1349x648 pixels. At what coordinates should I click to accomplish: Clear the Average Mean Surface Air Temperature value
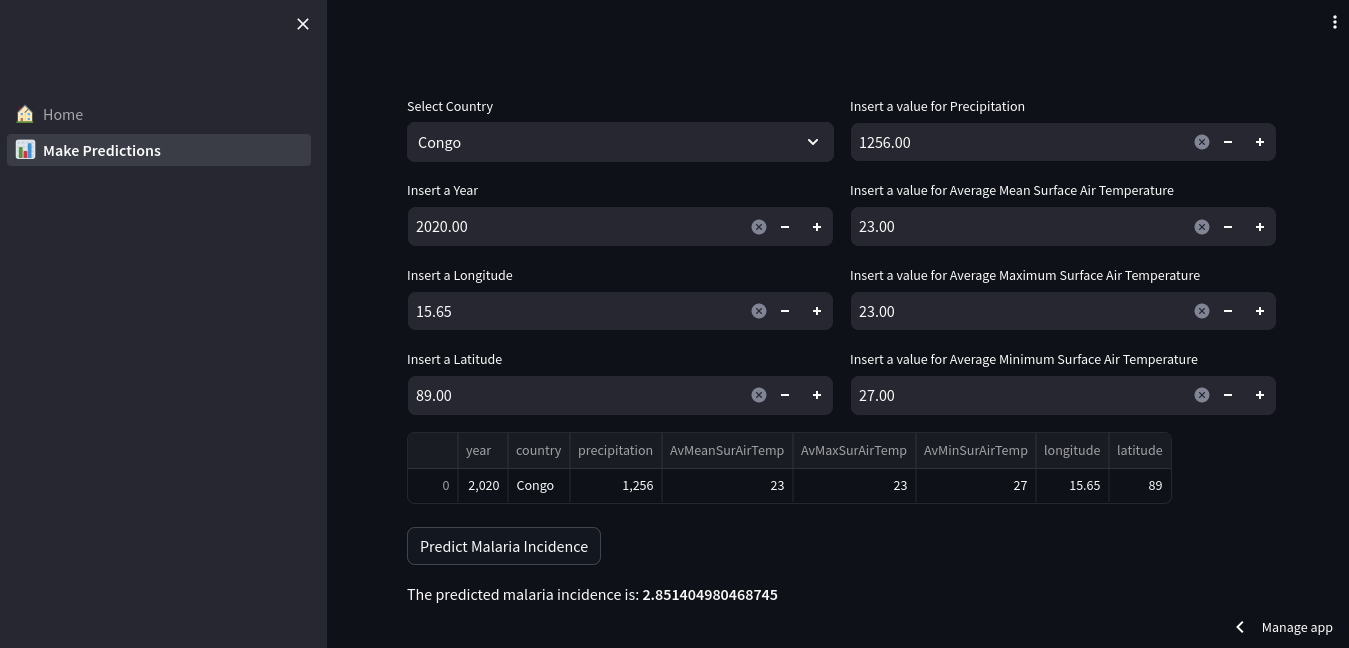1201,227
